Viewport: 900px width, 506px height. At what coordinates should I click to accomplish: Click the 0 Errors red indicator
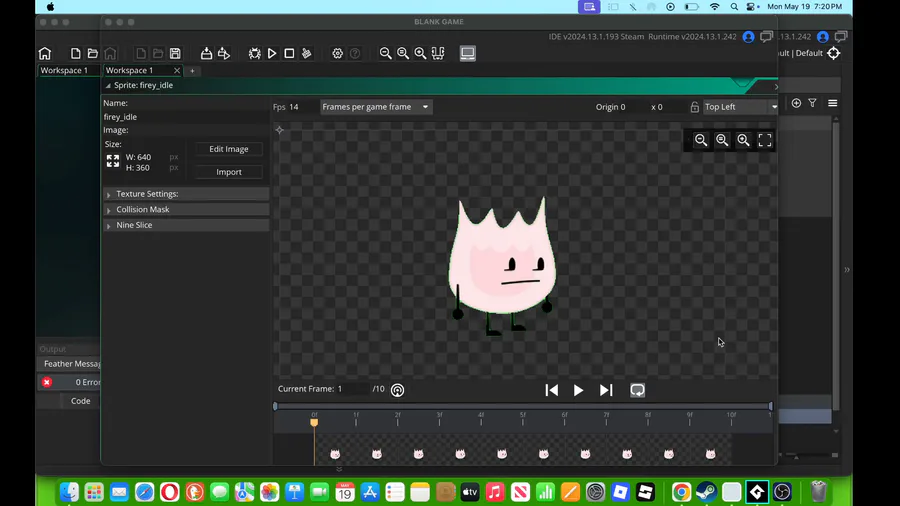pyautogui.click(x=46, y=382)
